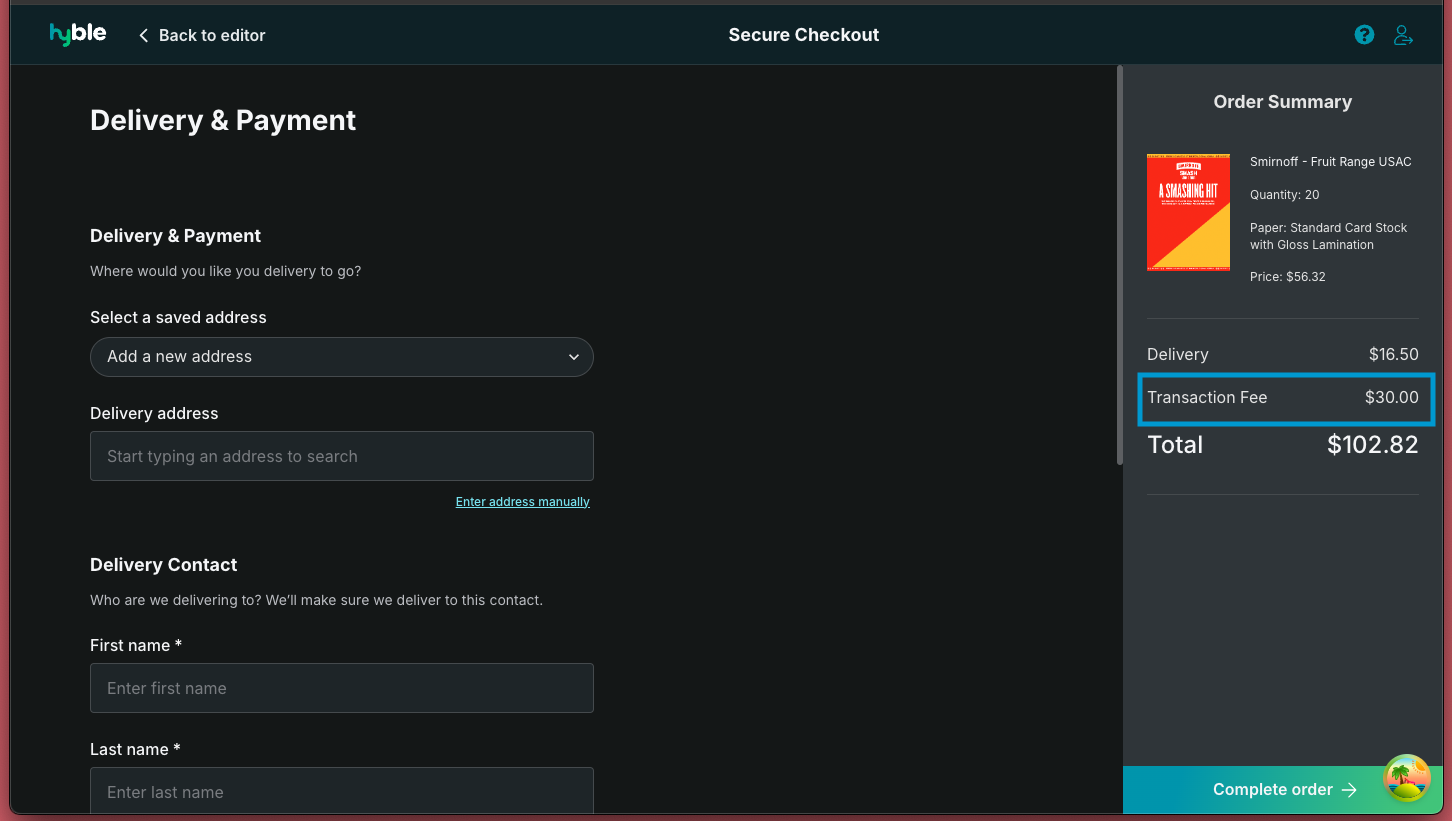Screen dimensions: 1452x821
Task: Click the Delivery price of $16.50
Action: click(x=1392, y=354)
